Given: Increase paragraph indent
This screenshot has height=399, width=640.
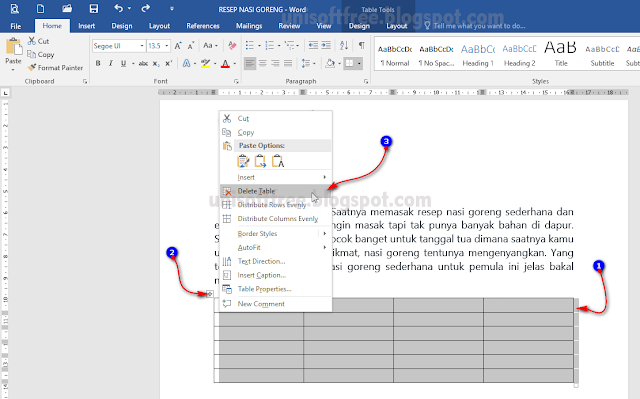Looking at the screenshot, I should [x=326, y=45].
